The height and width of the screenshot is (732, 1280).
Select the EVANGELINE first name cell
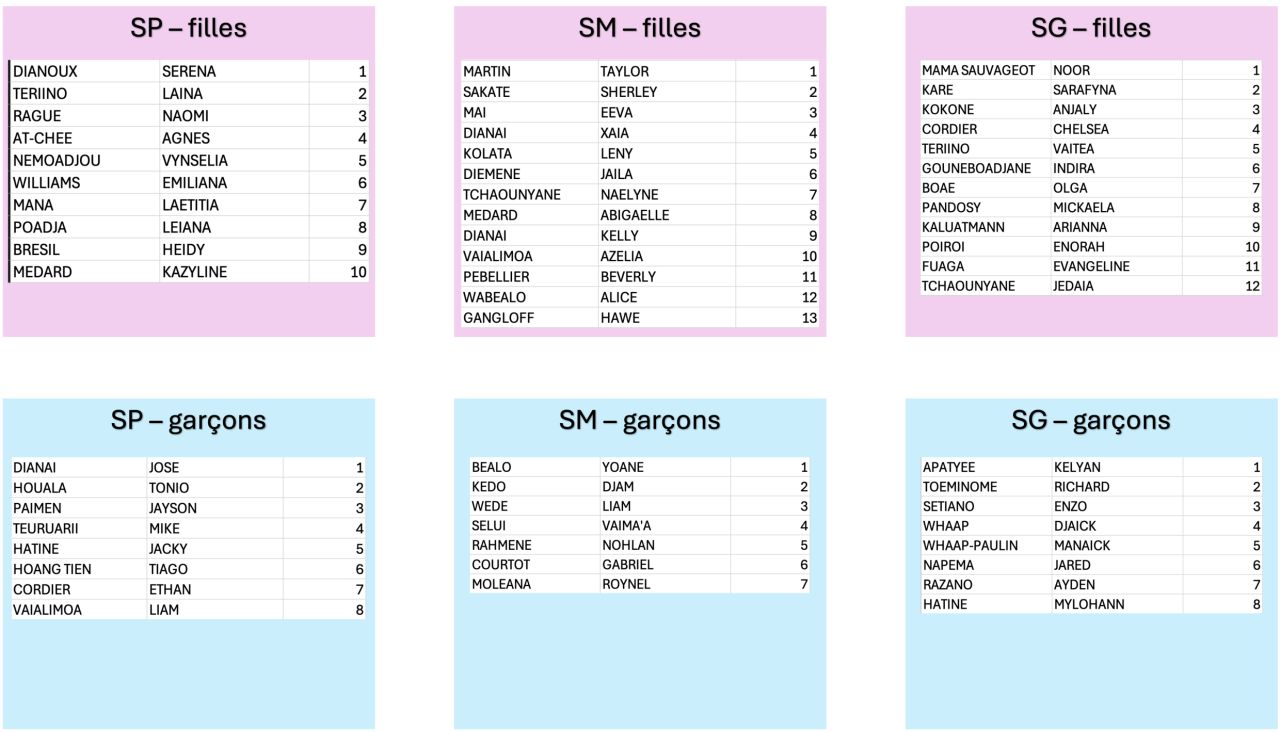pyautogui.click(x=1117, y=266)
